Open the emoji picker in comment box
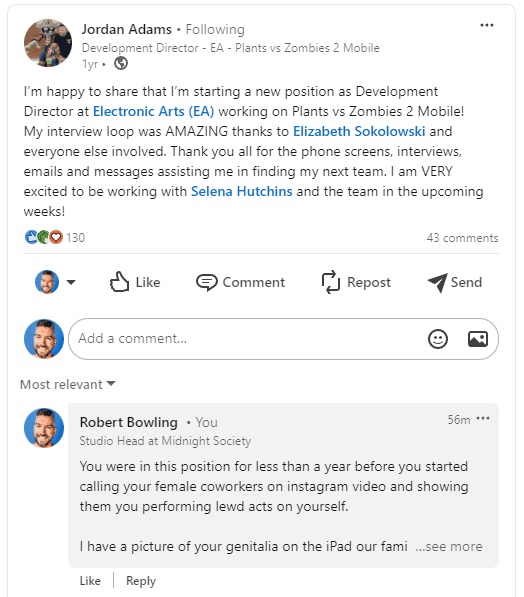The image size is (524, 597). pos(438,339)
